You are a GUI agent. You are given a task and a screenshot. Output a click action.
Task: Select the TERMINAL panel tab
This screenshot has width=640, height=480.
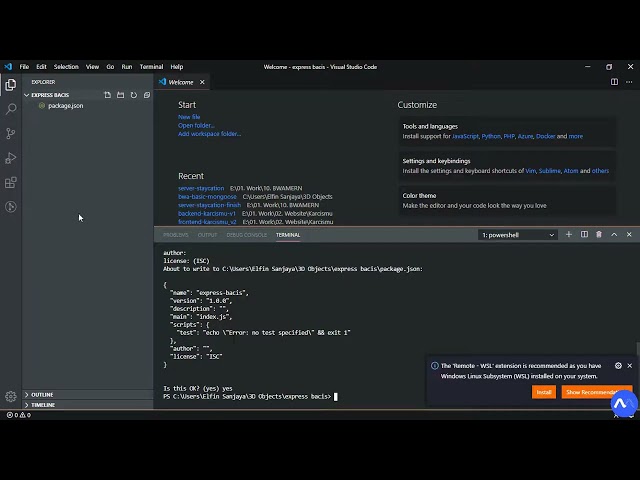pyautogui.click(x=288, y=235)
